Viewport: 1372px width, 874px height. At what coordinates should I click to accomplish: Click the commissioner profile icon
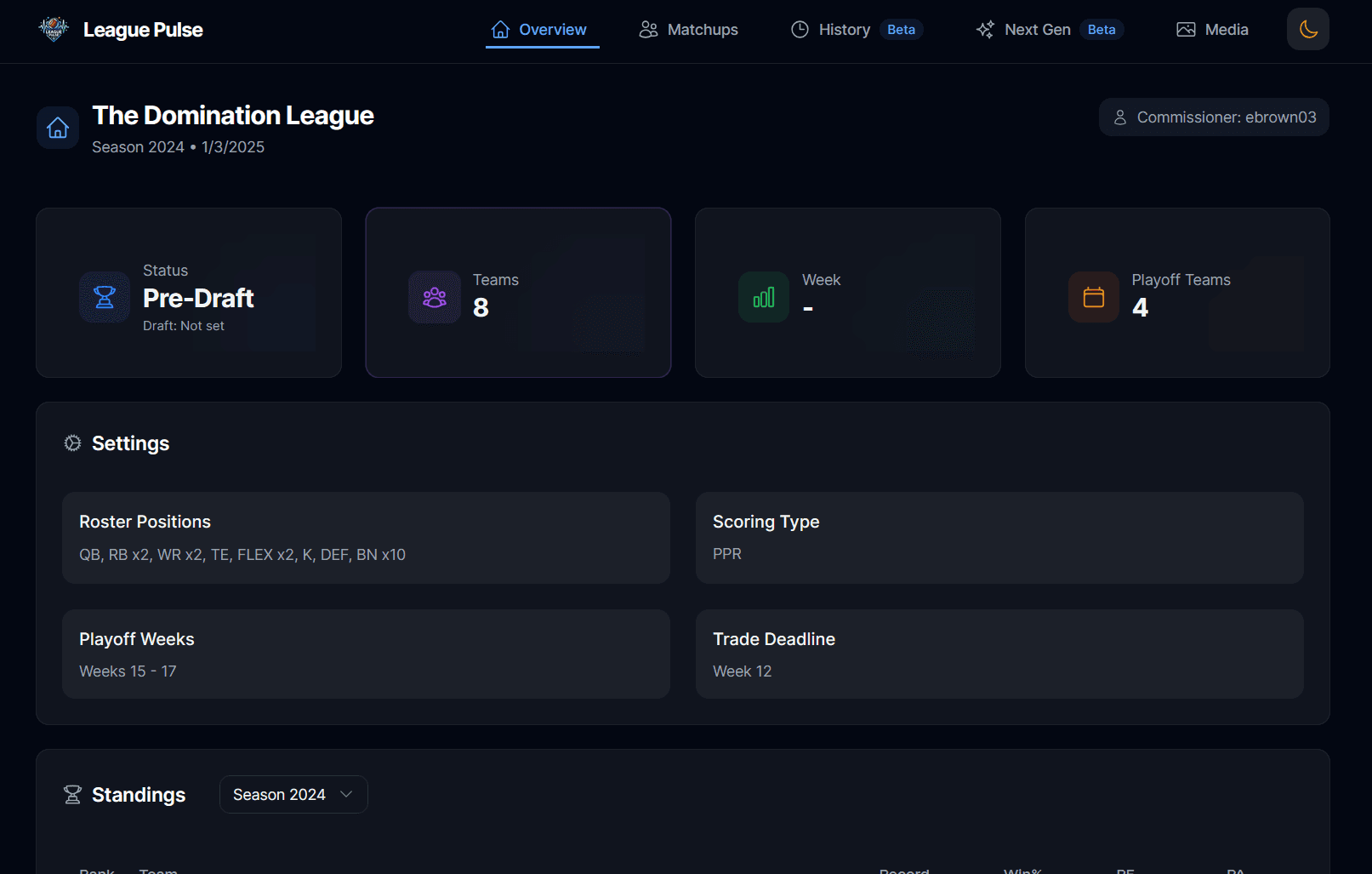[1119, 117]
